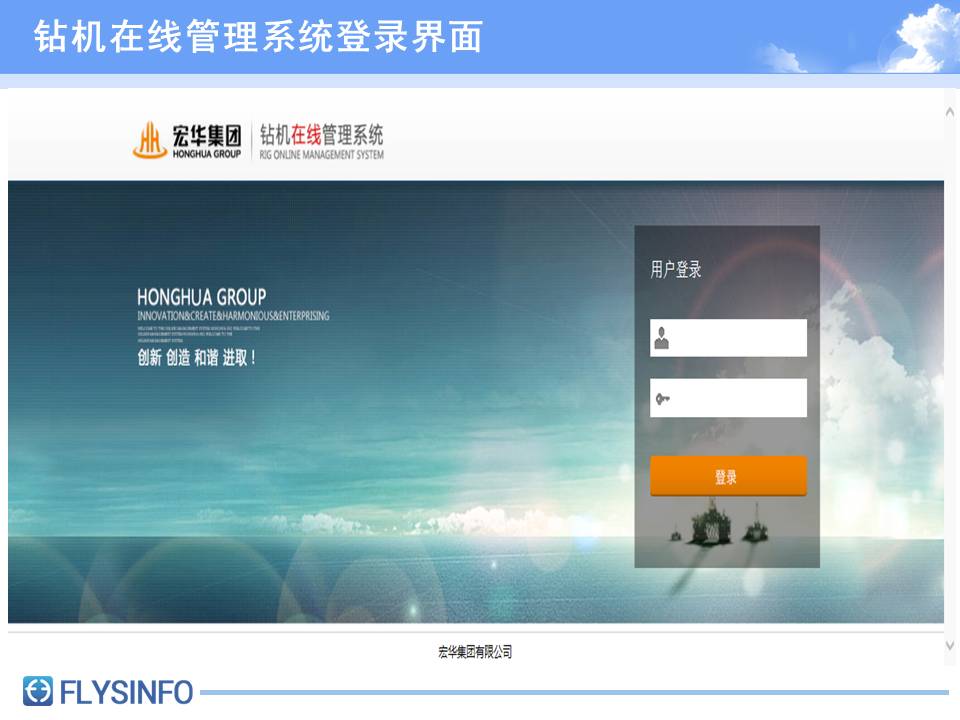The height and width of the screenshot is (720, 960).
Task: Click the oil rig platform image
Action: [720, 522]
